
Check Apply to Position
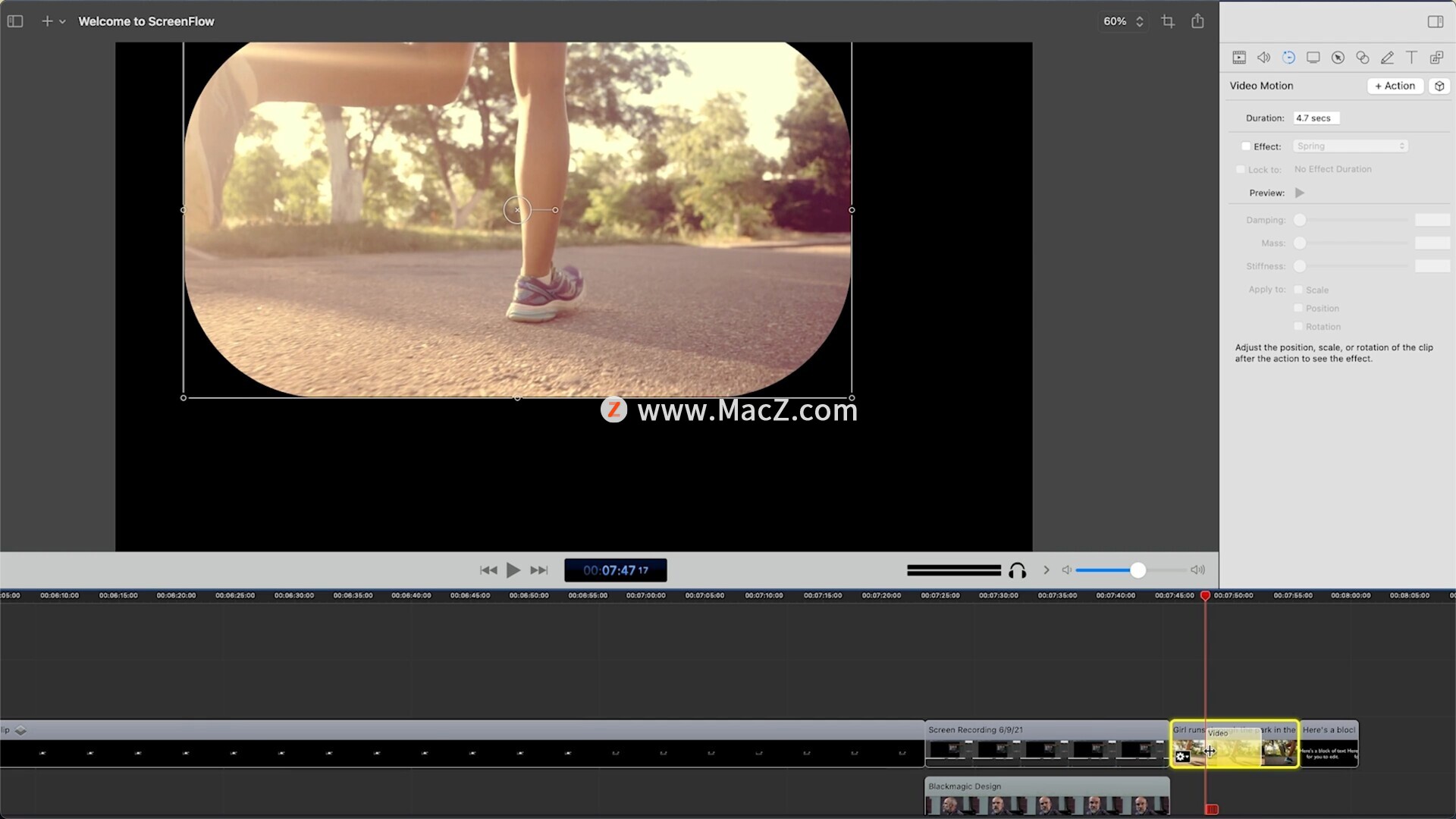1298,308
